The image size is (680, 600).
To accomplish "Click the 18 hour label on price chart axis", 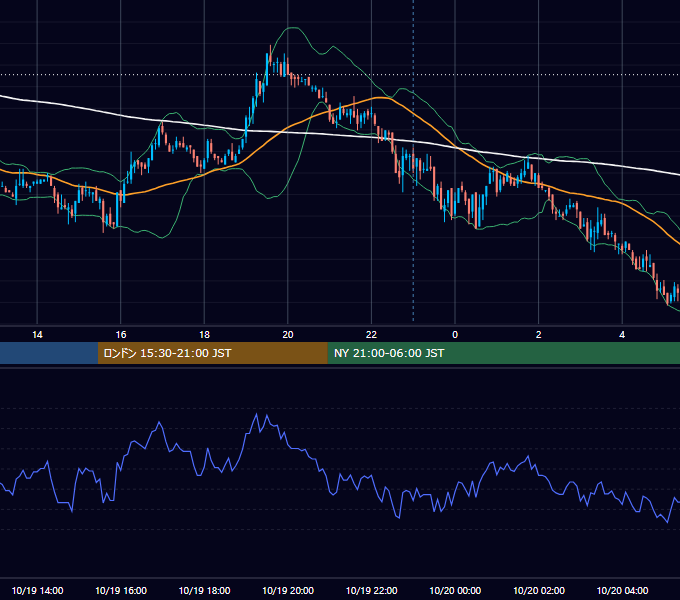I will coord(204,335).
